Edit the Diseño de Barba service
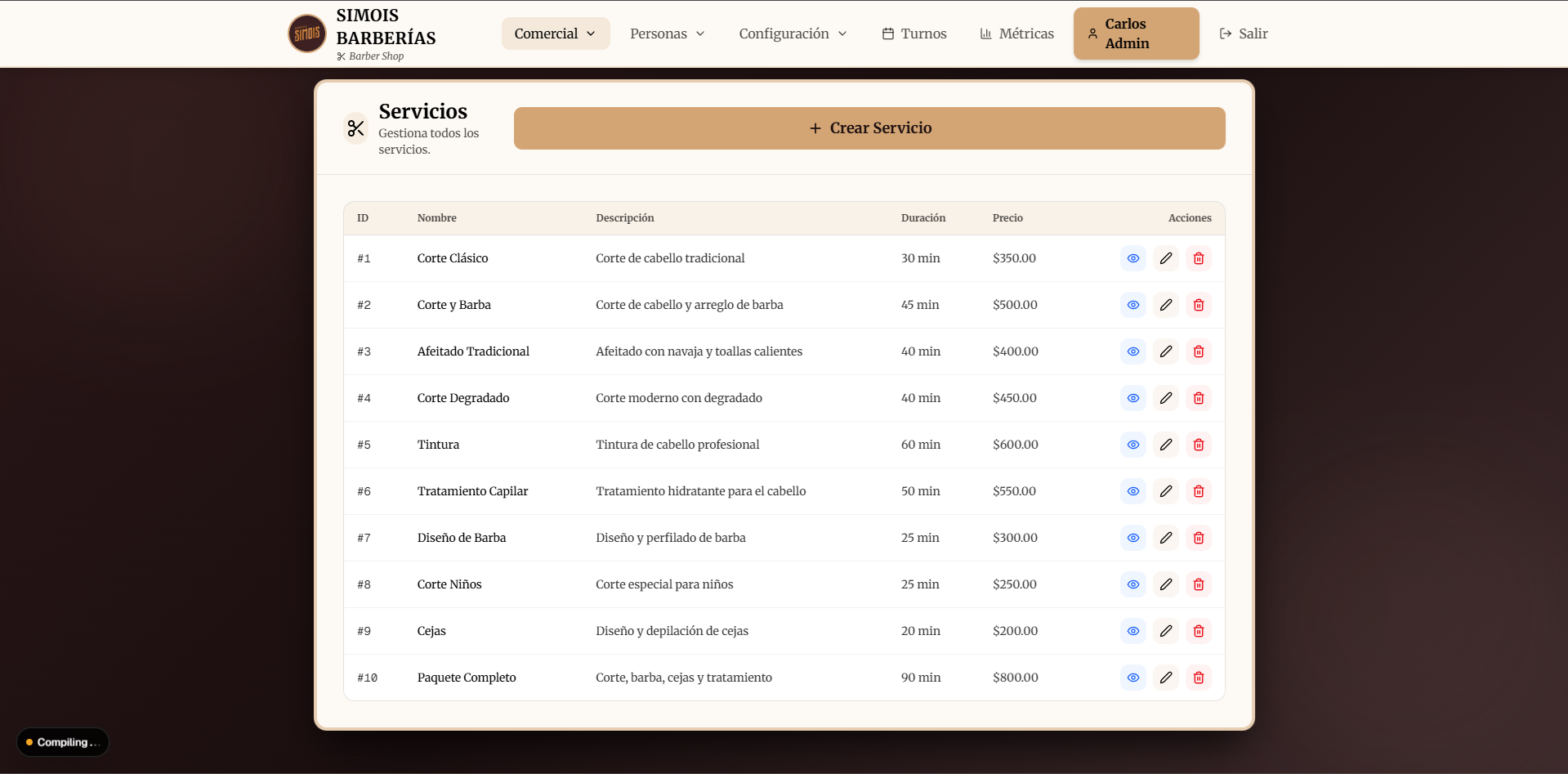Viewport: 1568px width, 774px height. point(1166,538)
